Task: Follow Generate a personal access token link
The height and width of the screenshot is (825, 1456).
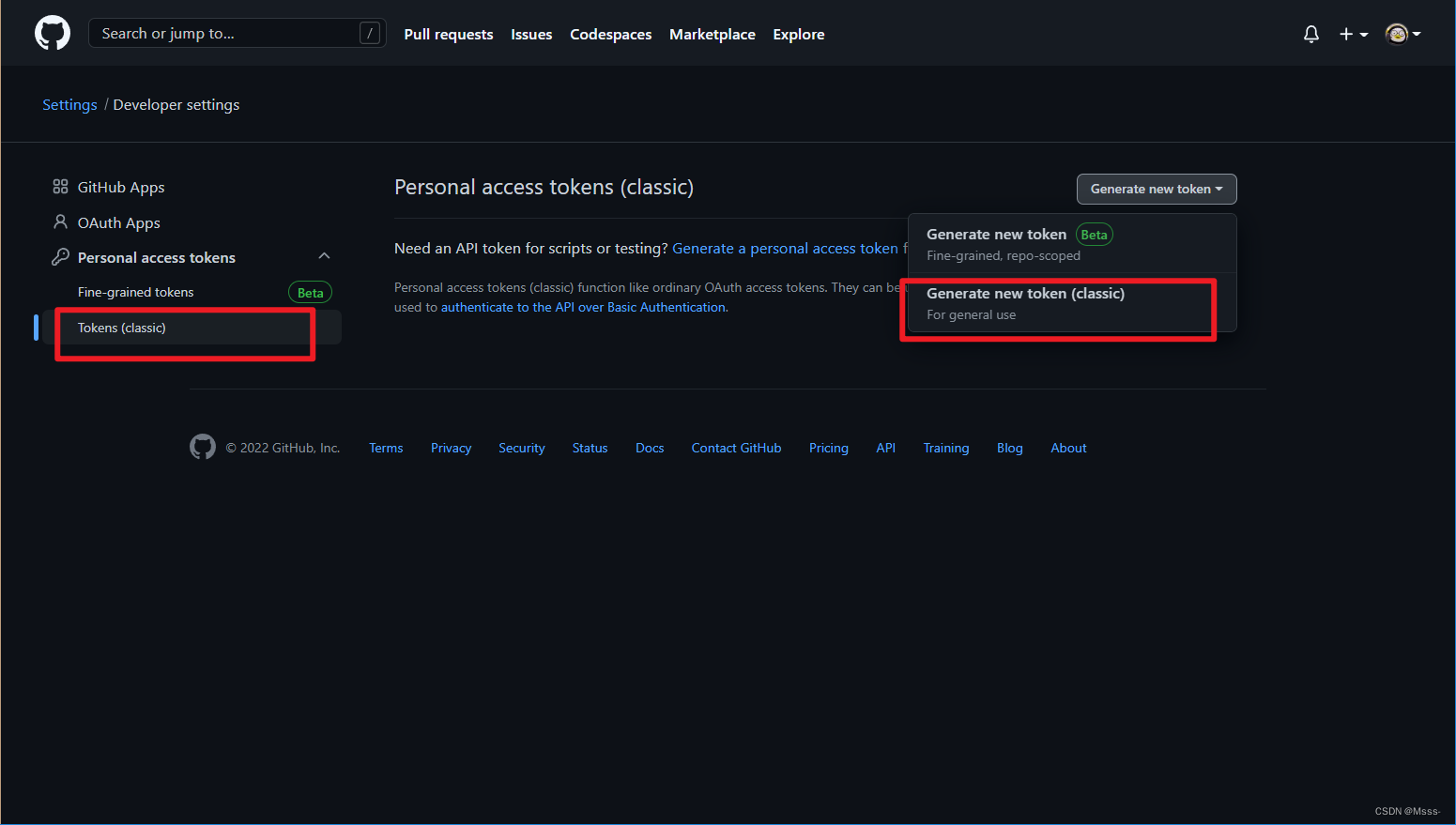Action: (785, 248)
